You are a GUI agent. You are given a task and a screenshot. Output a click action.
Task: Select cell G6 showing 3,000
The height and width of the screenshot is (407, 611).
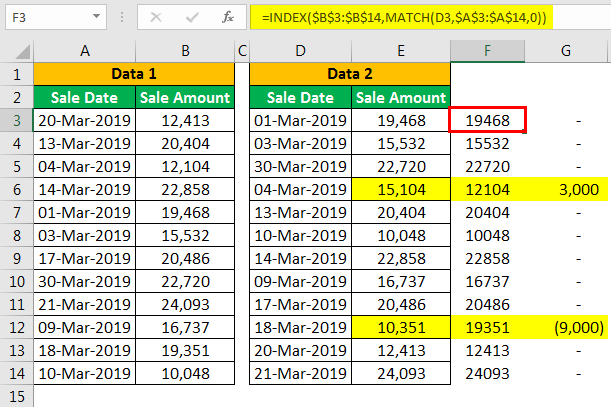point(566,189)
